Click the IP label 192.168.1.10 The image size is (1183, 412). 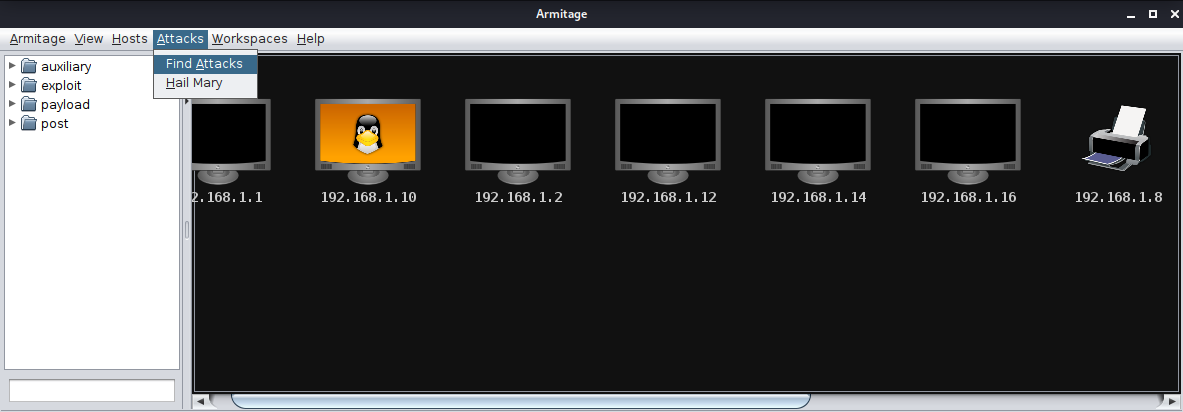(369, 198)
